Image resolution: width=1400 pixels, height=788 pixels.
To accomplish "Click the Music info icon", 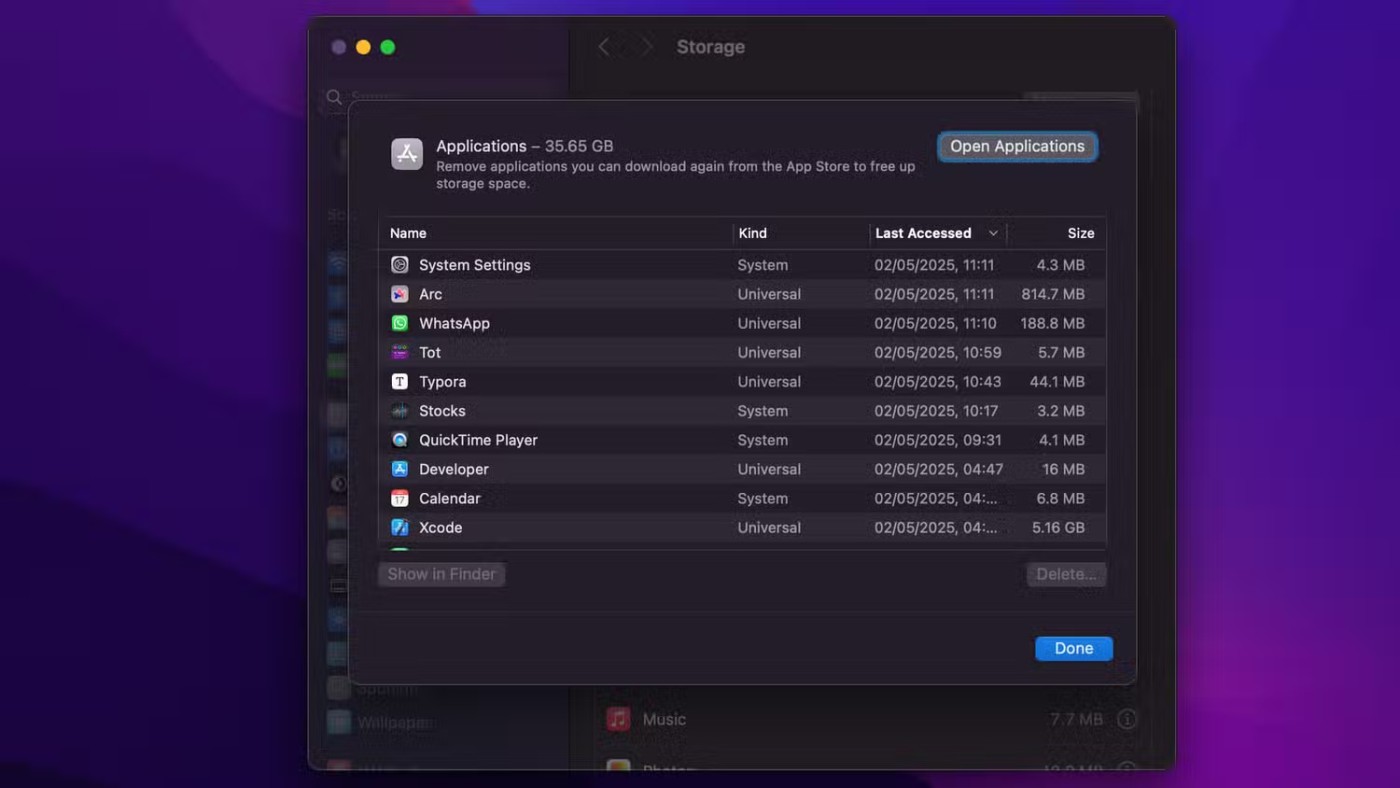I will [x=1127, y=719].
